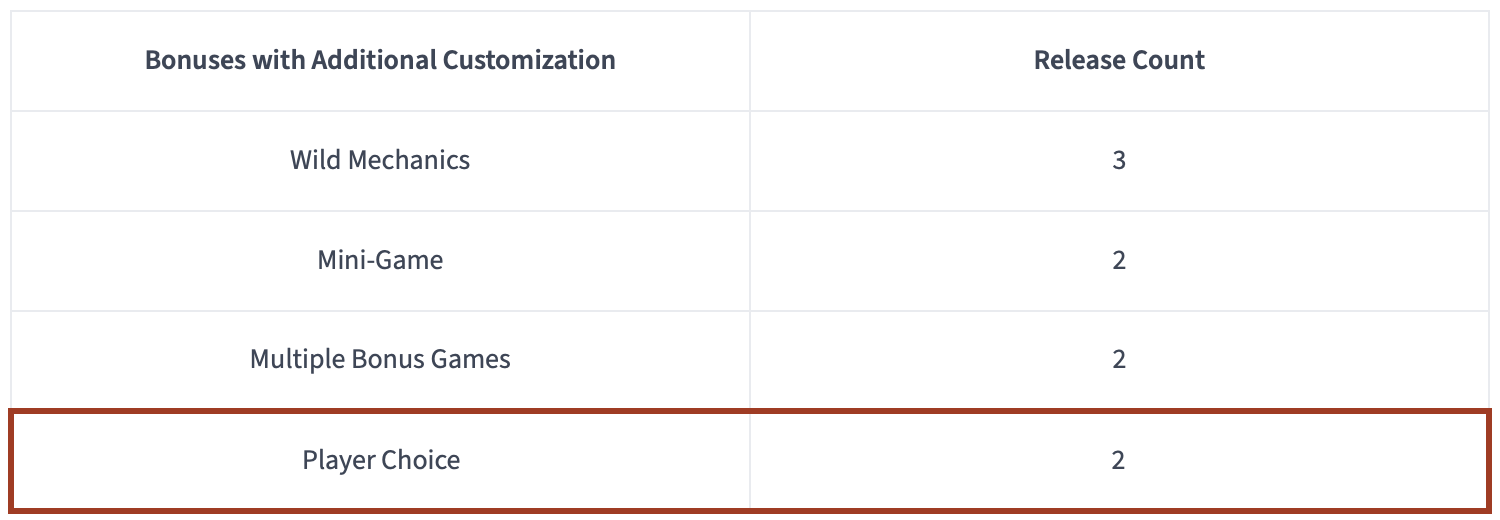Click the Mini-Game release count value
This screenshot has height=520, width=1500.
click(x=1119, y=260)
